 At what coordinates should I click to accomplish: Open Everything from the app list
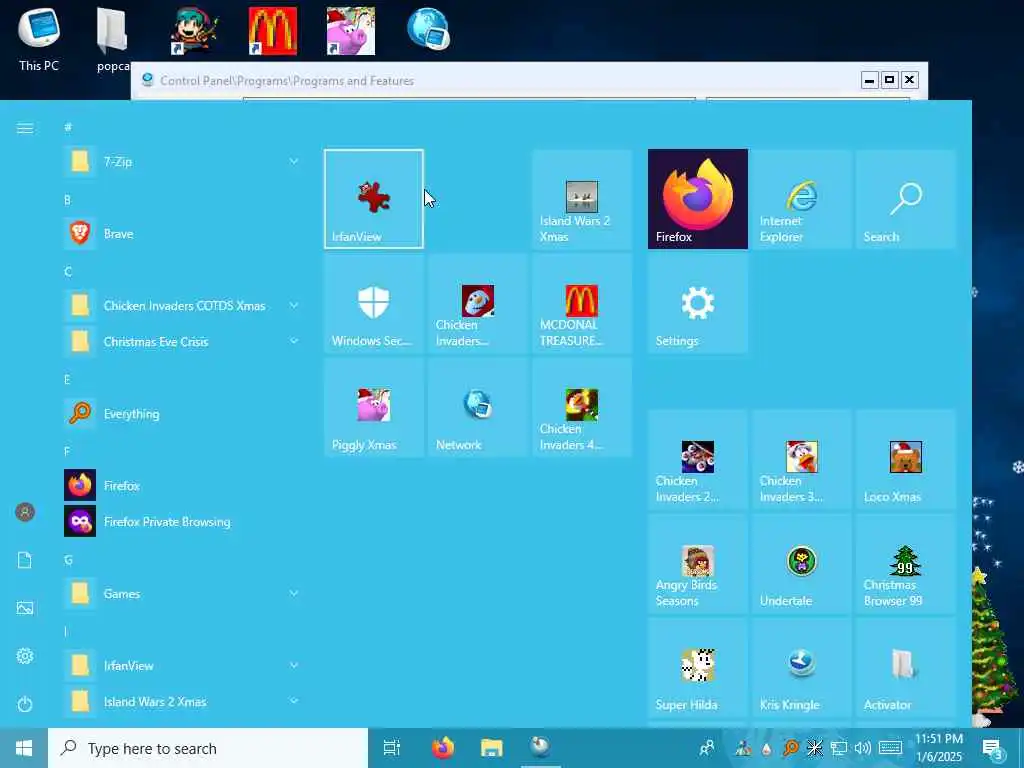click(x=182, y=413)
